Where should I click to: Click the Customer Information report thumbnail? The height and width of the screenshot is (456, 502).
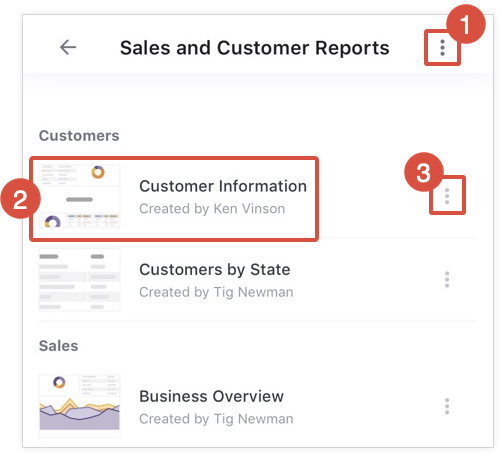click(79, 196)
